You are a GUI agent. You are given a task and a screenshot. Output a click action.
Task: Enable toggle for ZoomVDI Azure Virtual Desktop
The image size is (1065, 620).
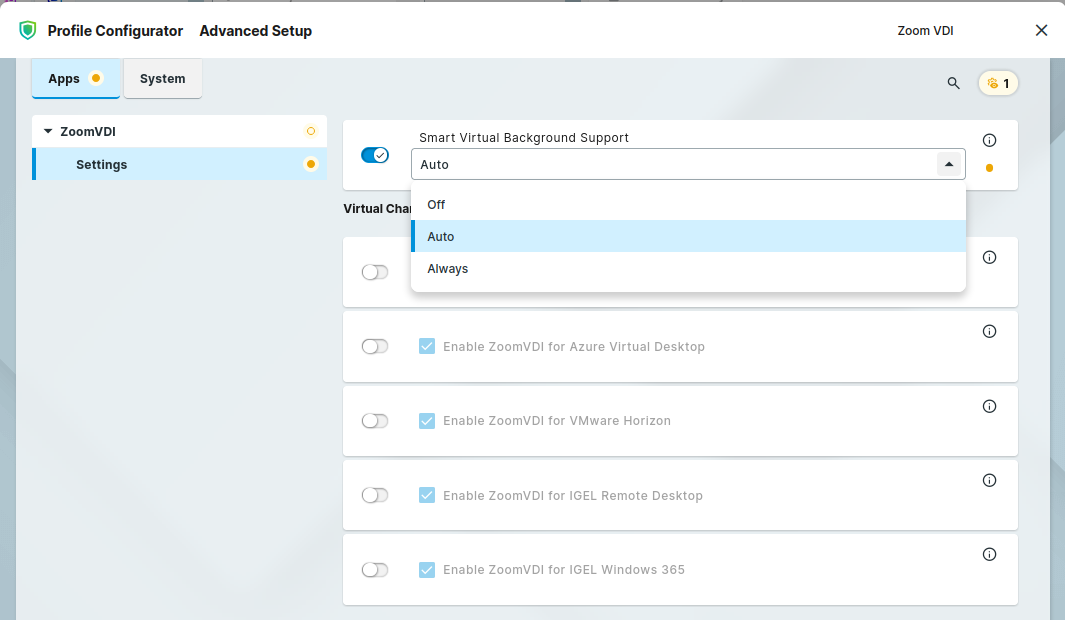click(x=375, y=346)
